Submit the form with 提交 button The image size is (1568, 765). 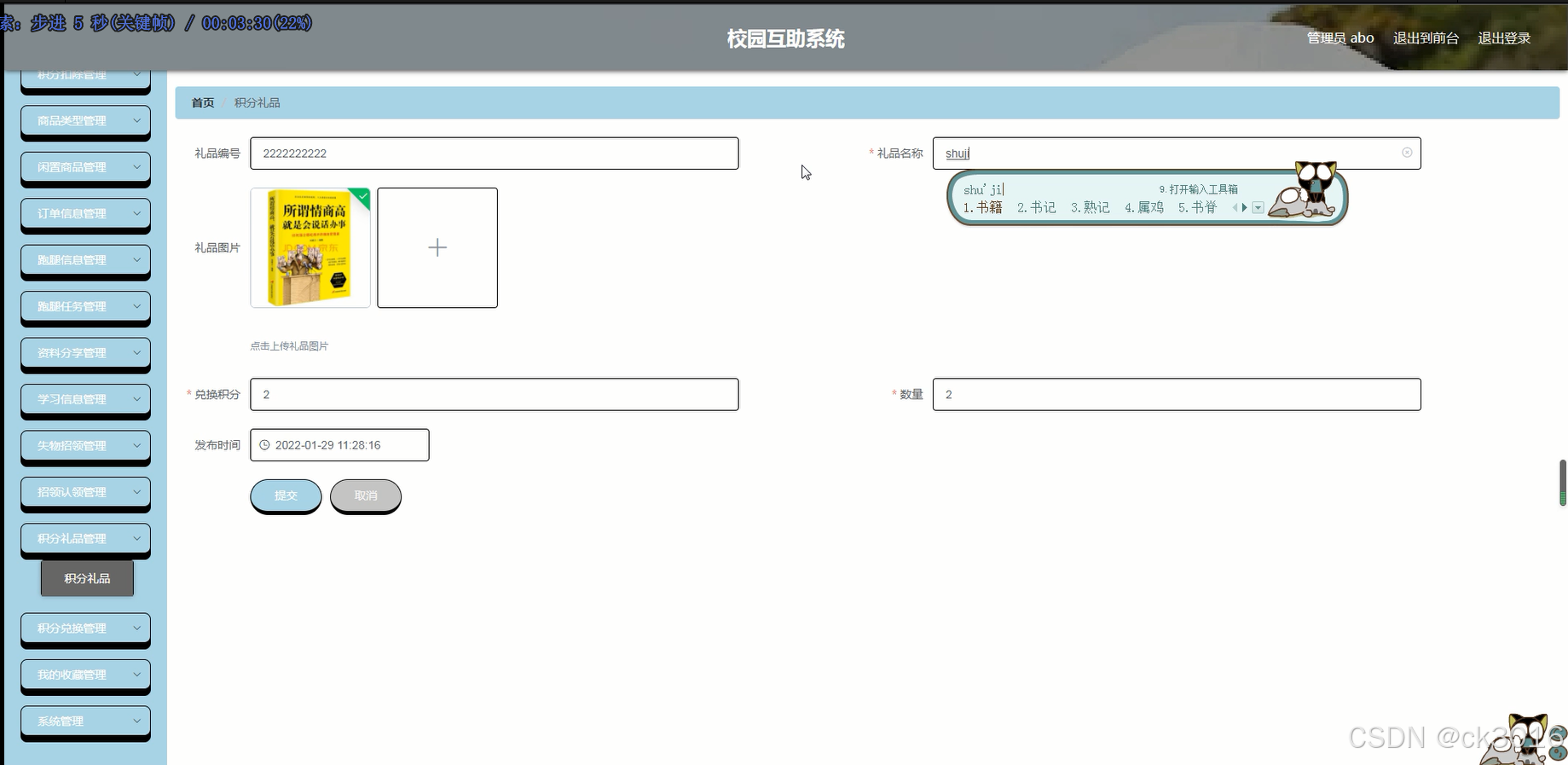point(286,496)
